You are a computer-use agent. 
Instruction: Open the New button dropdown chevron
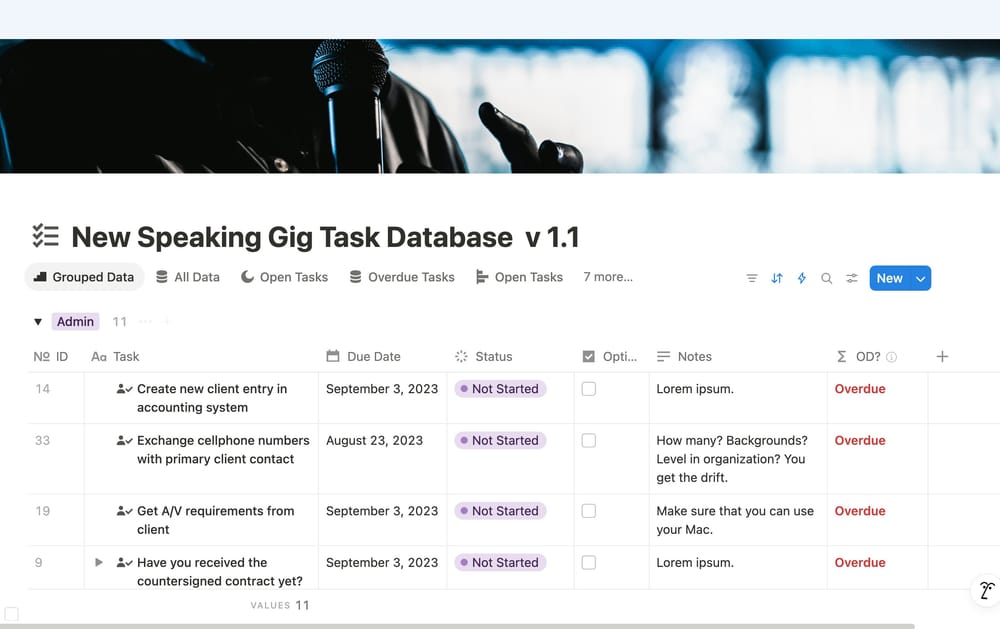921,278
